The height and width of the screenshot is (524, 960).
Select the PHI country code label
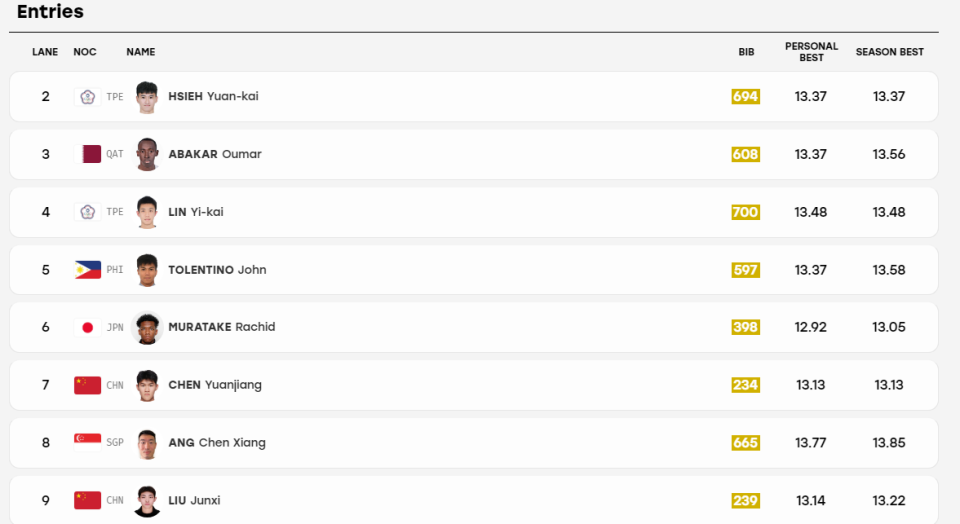tap(114, 270)
